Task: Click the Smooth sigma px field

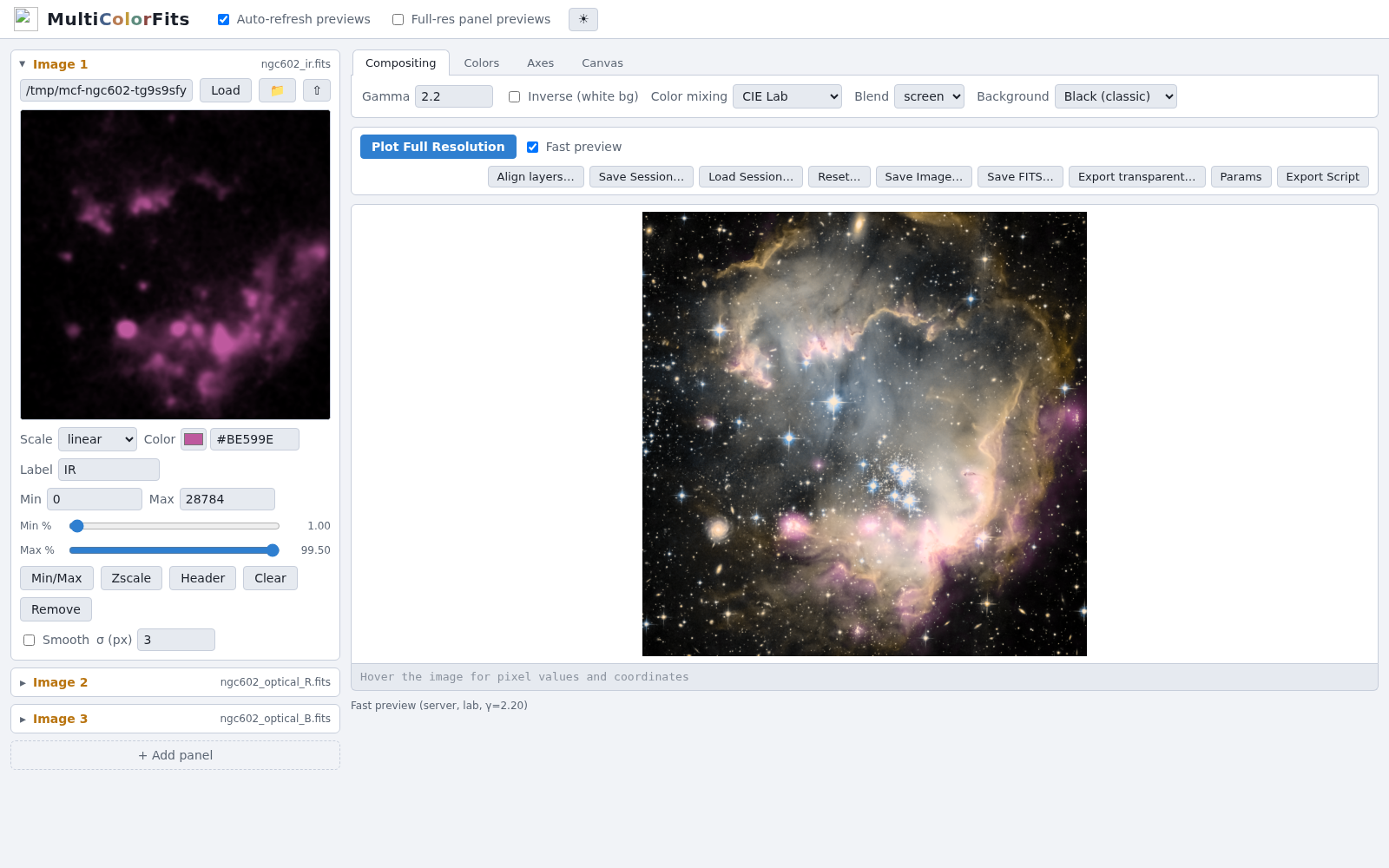Action: click(176, 640)
